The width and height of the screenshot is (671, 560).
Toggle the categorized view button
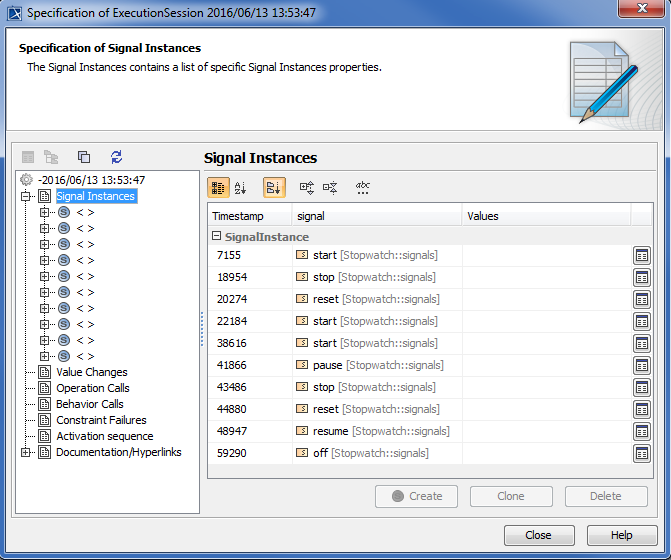click(218, 187)
